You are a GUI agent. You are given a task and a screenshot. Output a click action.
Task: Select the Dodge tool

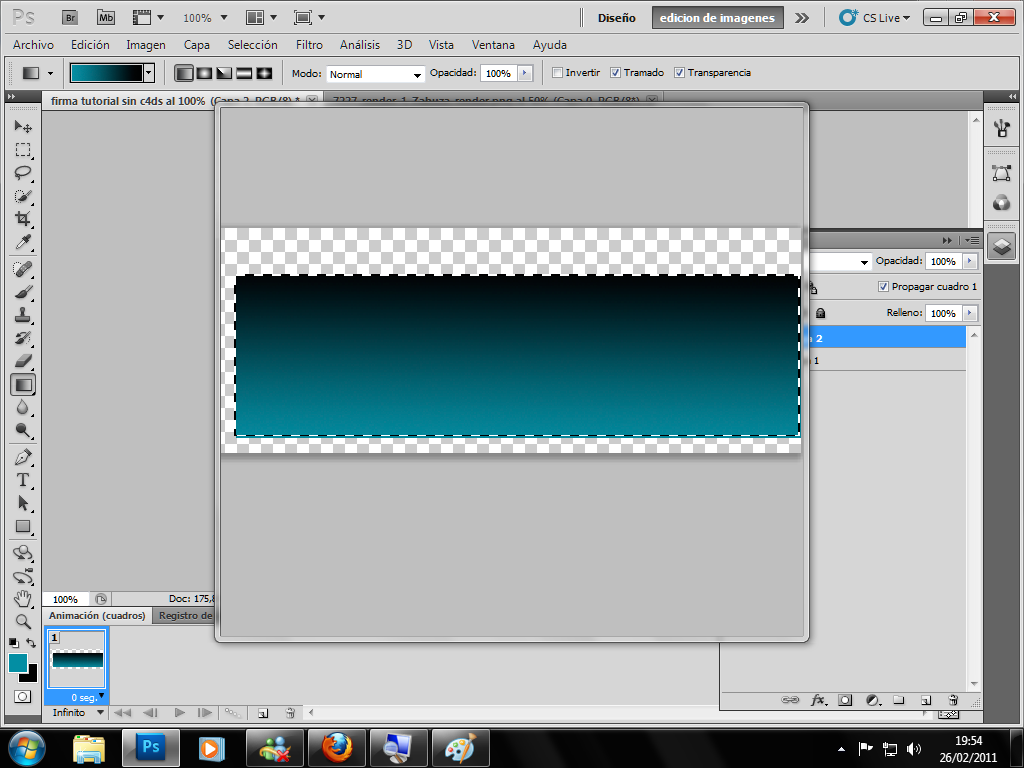point(23,430)
